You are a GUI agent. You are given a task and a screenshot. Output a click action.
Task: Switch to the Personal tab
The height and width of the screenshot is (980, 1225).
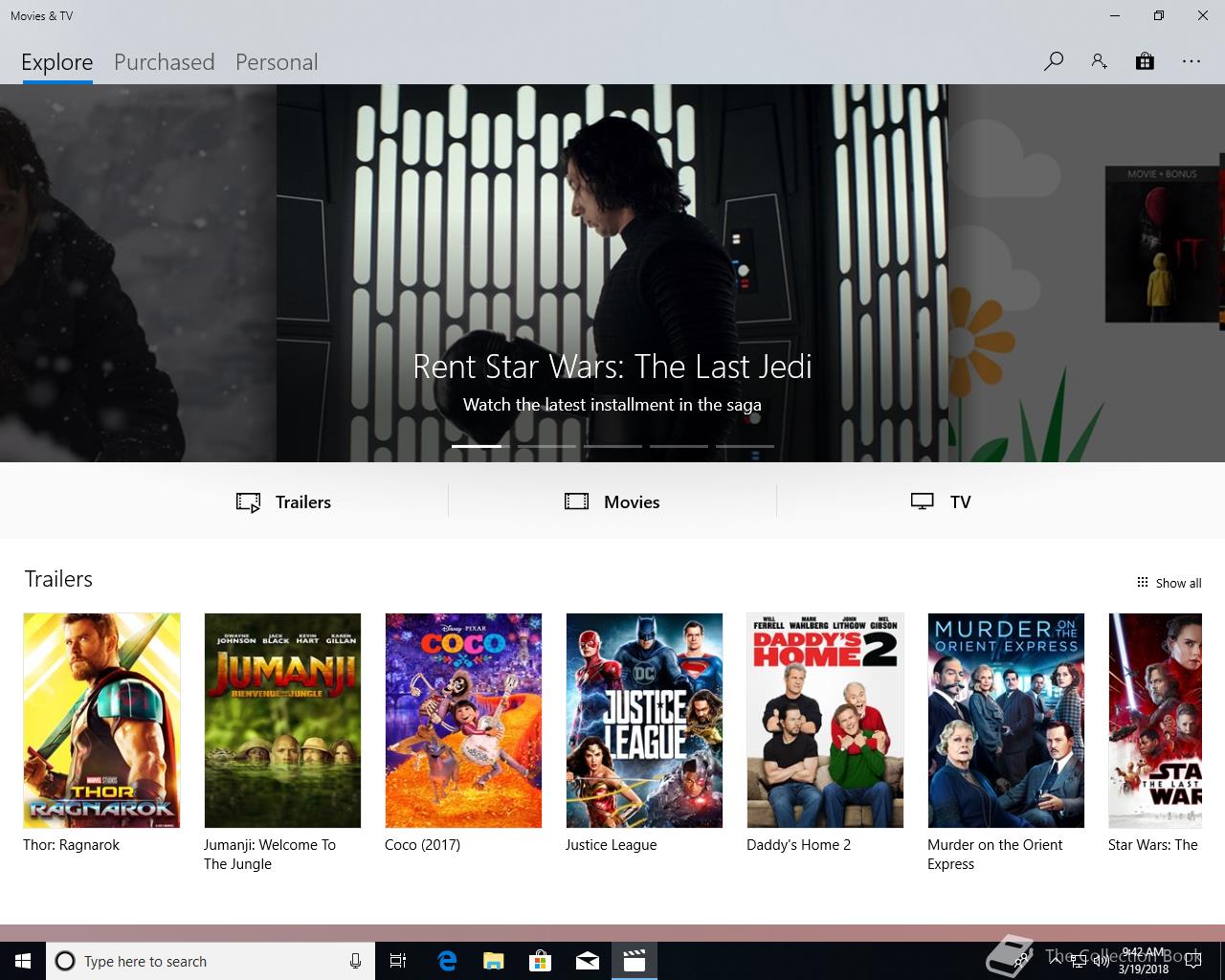tap(277, 62)
